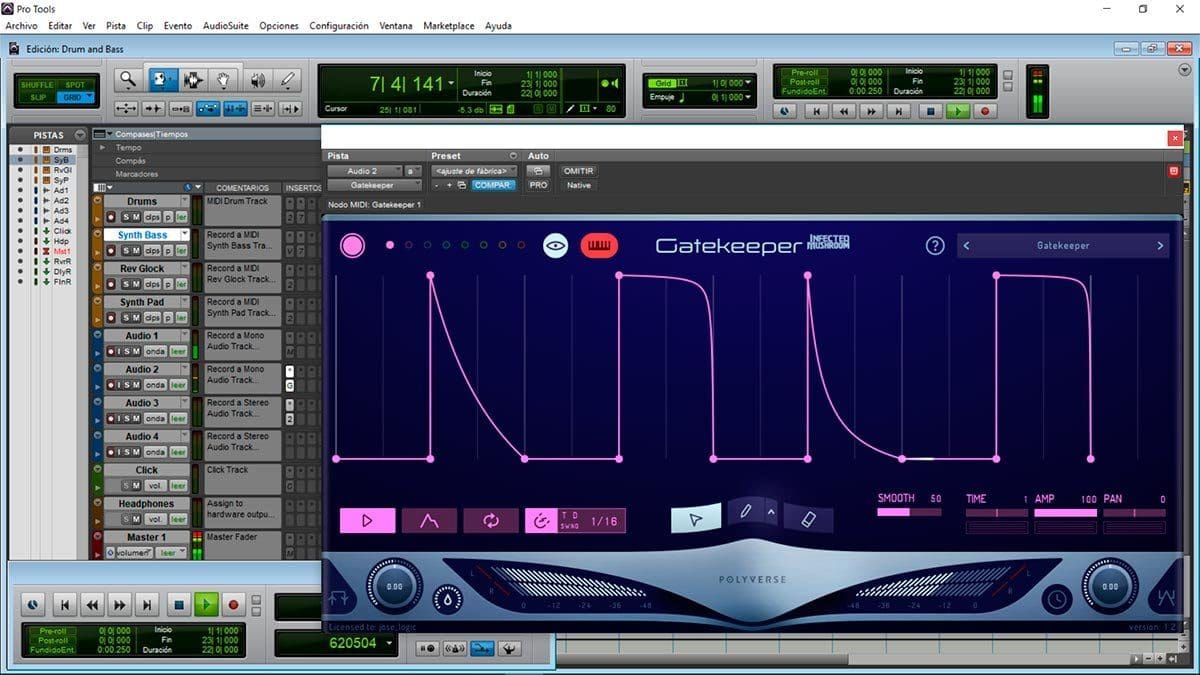Open the Archivo menu
Viewport: 1200px width, 675px height.
click(x=21, y=26)
